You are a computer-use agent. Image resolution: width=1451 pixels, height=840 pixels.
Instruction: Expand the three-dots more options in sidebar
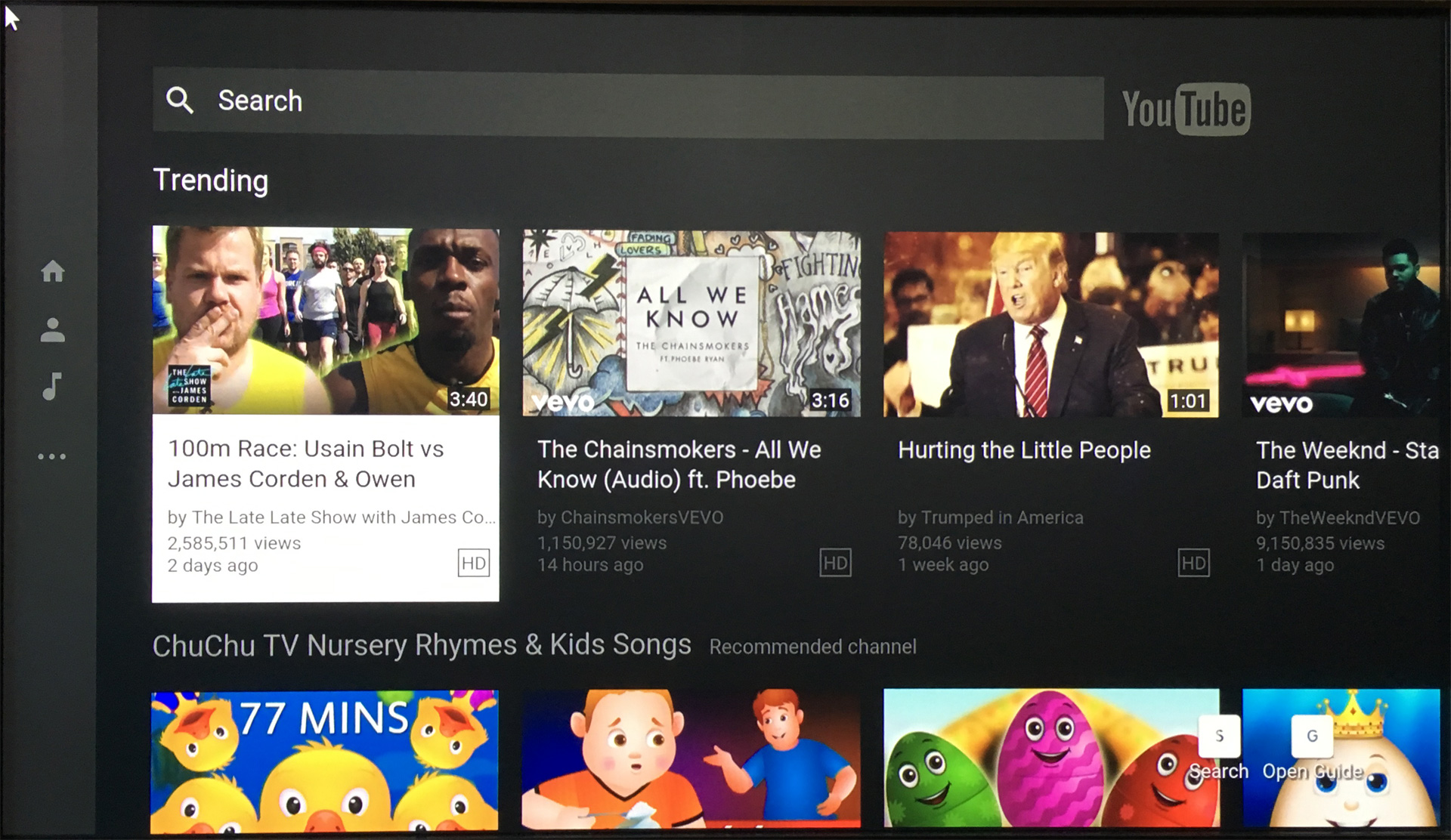coord(52,456)
